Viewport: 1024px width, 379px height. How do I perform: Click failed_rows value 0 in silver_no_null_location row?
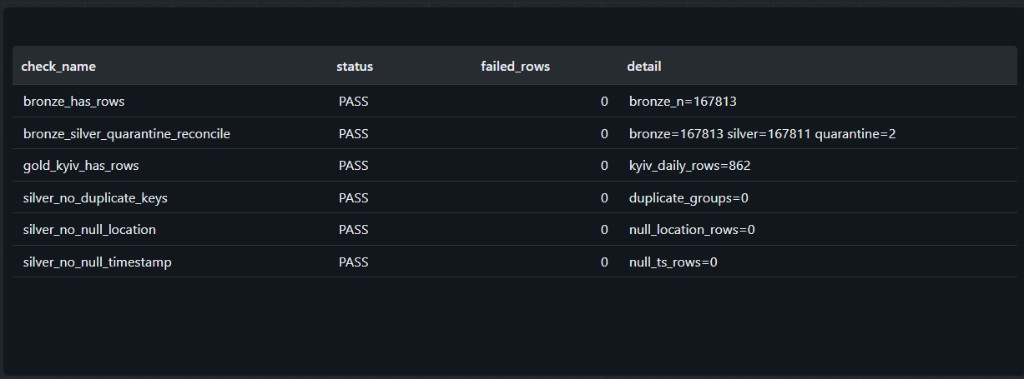coord(604,230)
